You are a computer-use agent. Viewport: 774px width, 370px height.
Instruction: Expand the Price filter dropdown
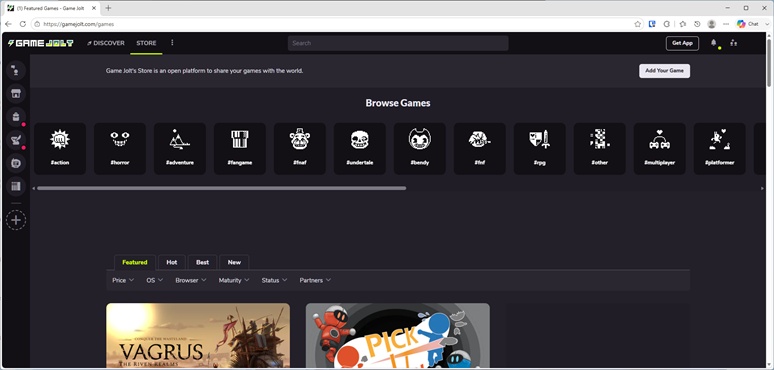point(123,280)
